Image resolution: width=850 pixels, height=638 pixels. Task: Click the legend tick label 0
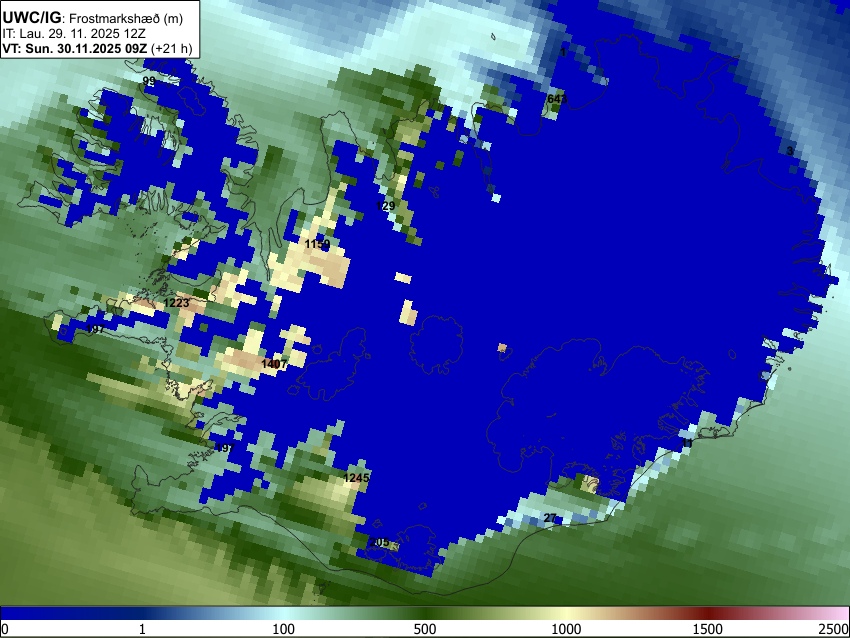(5, 629)
